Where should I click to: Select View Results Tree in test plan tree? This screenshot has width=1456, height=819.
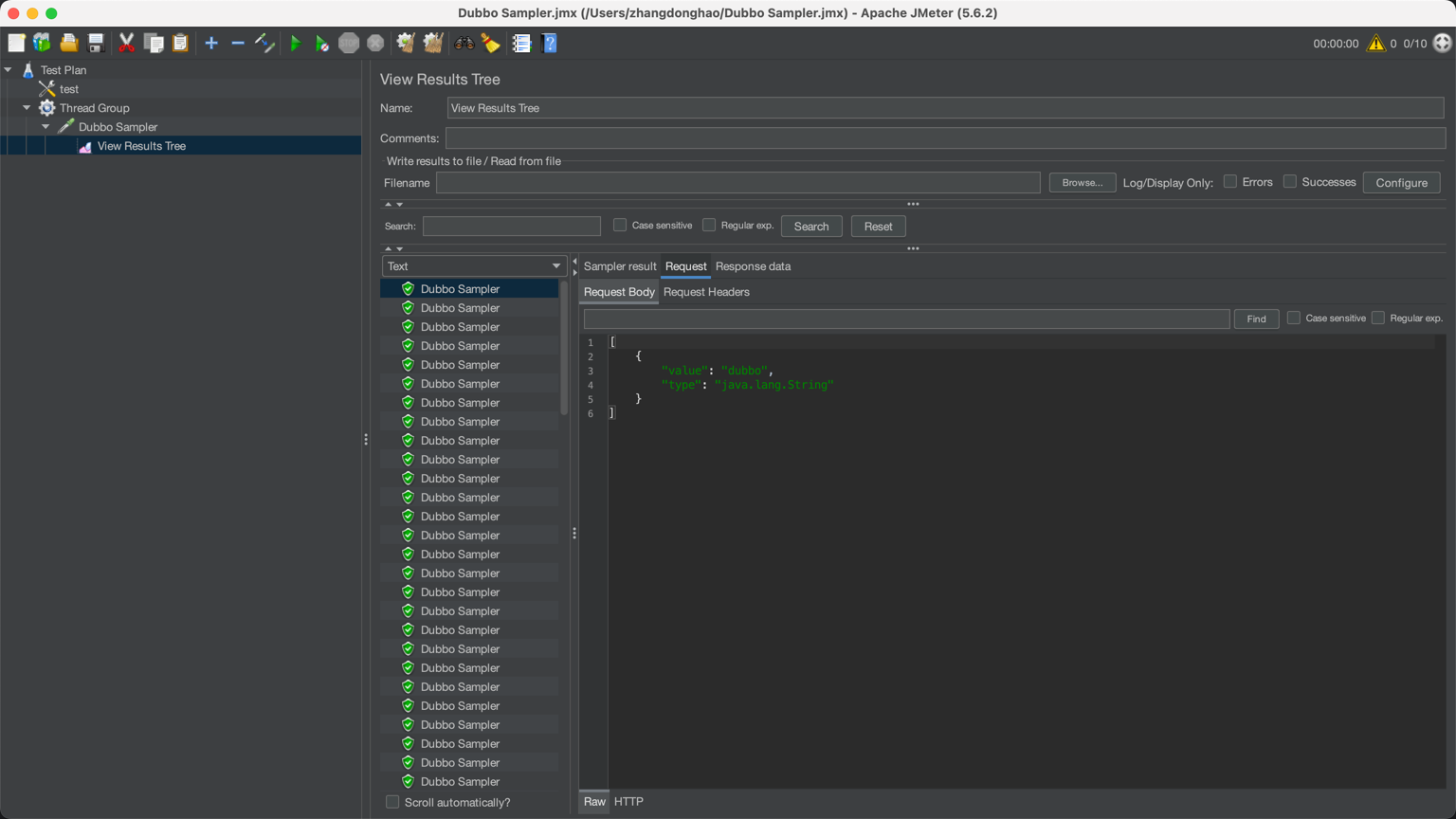tap(141, 146)
